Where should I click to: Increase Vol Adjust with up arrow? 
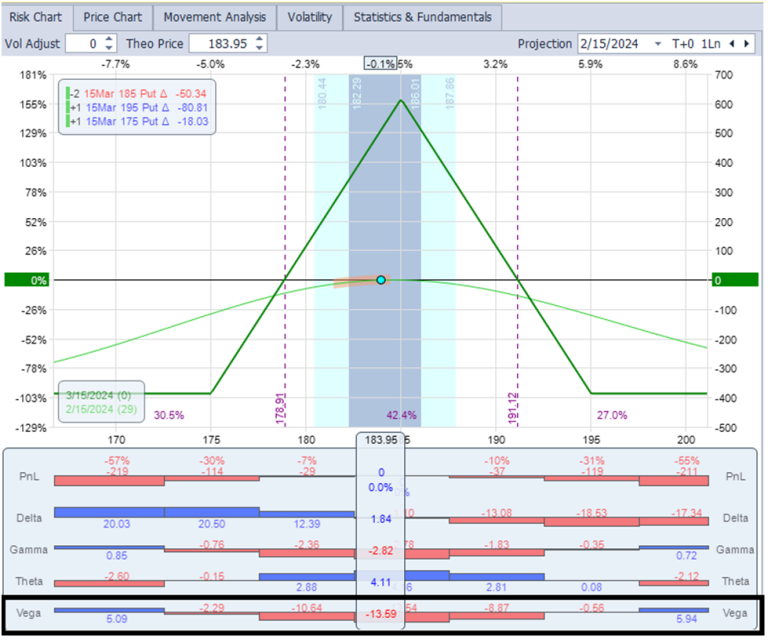click(110, 39)
